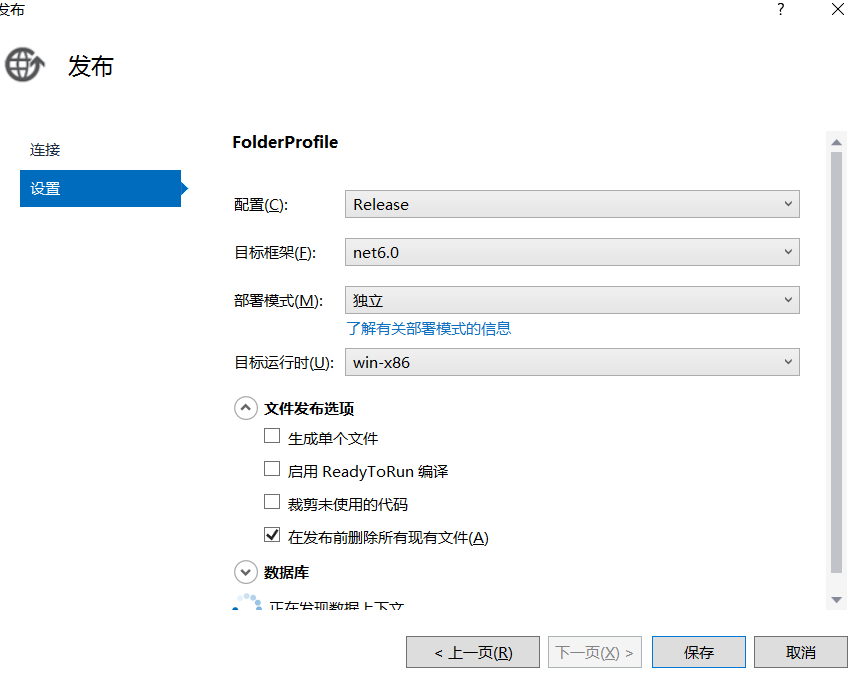Image resolution: width=868 pixels, height=676 pixels.
Task: Go back with 上一页 button
Action: coord(473,652)
